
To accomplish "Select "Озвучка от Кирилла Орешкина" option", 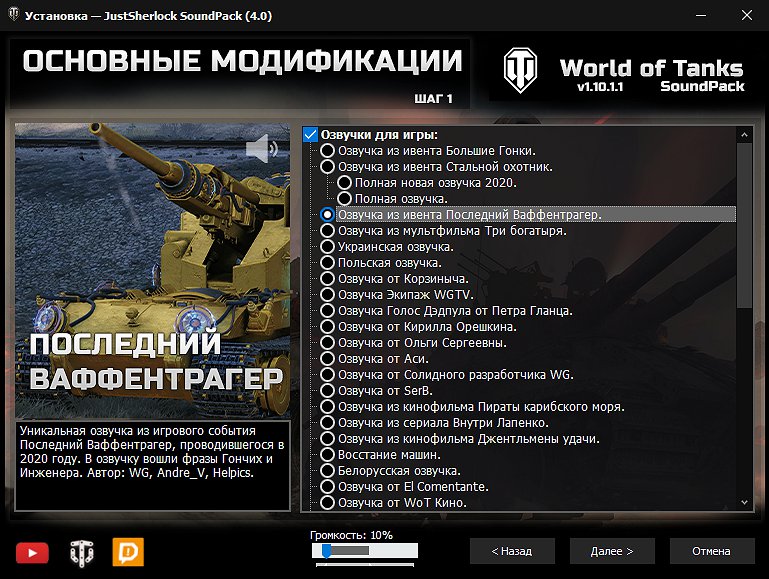I will 328,327.
